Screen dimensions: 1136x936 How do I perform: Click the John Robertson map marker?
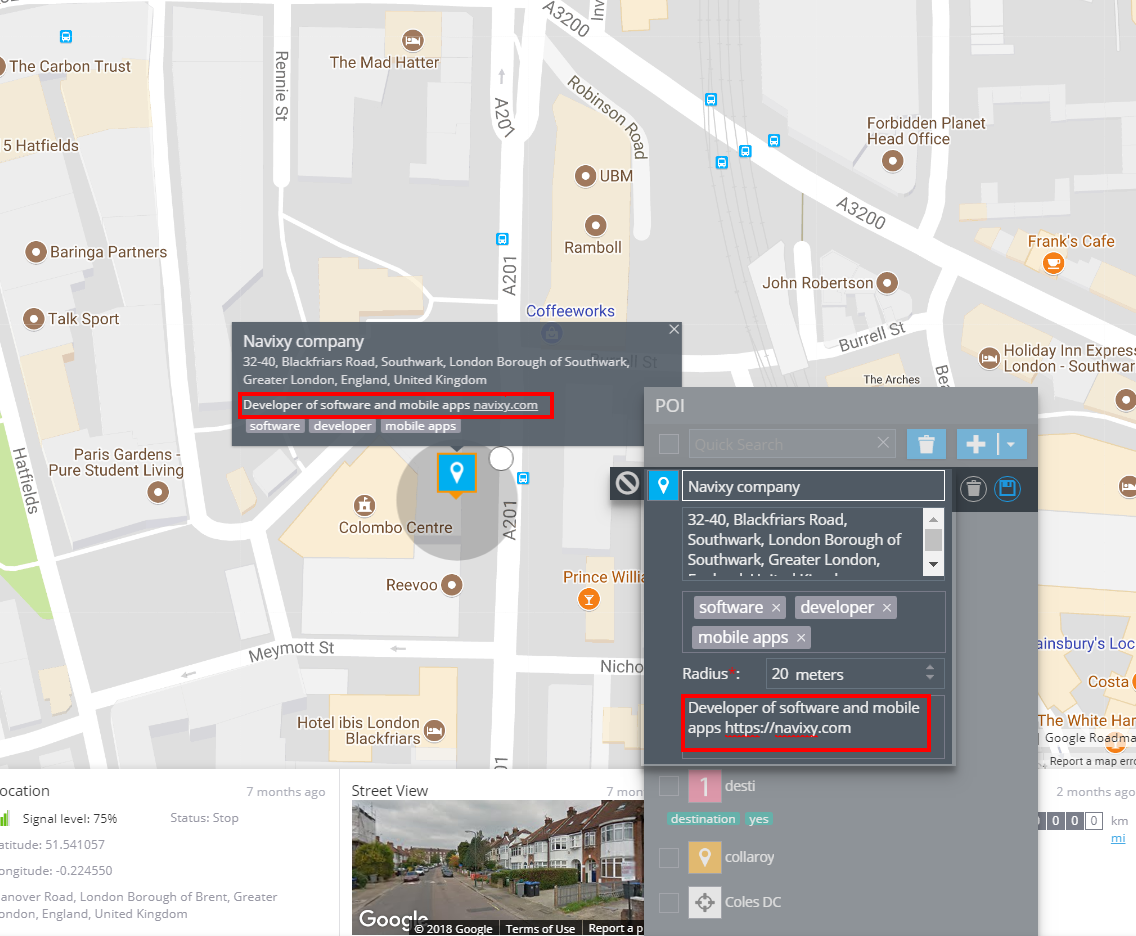point(887,283)
